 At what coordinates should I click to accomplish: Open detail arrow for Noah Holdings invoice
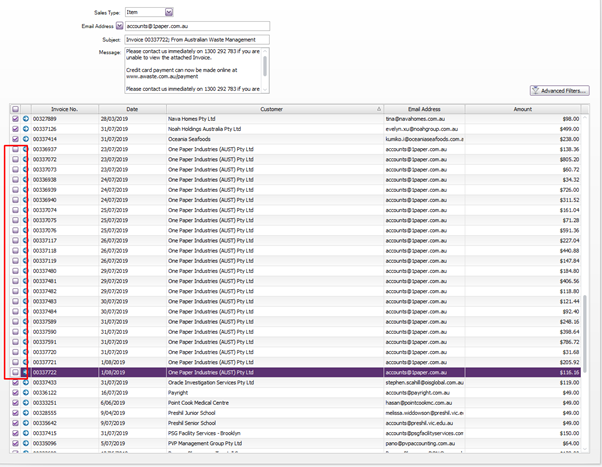(x=26, y=129)
